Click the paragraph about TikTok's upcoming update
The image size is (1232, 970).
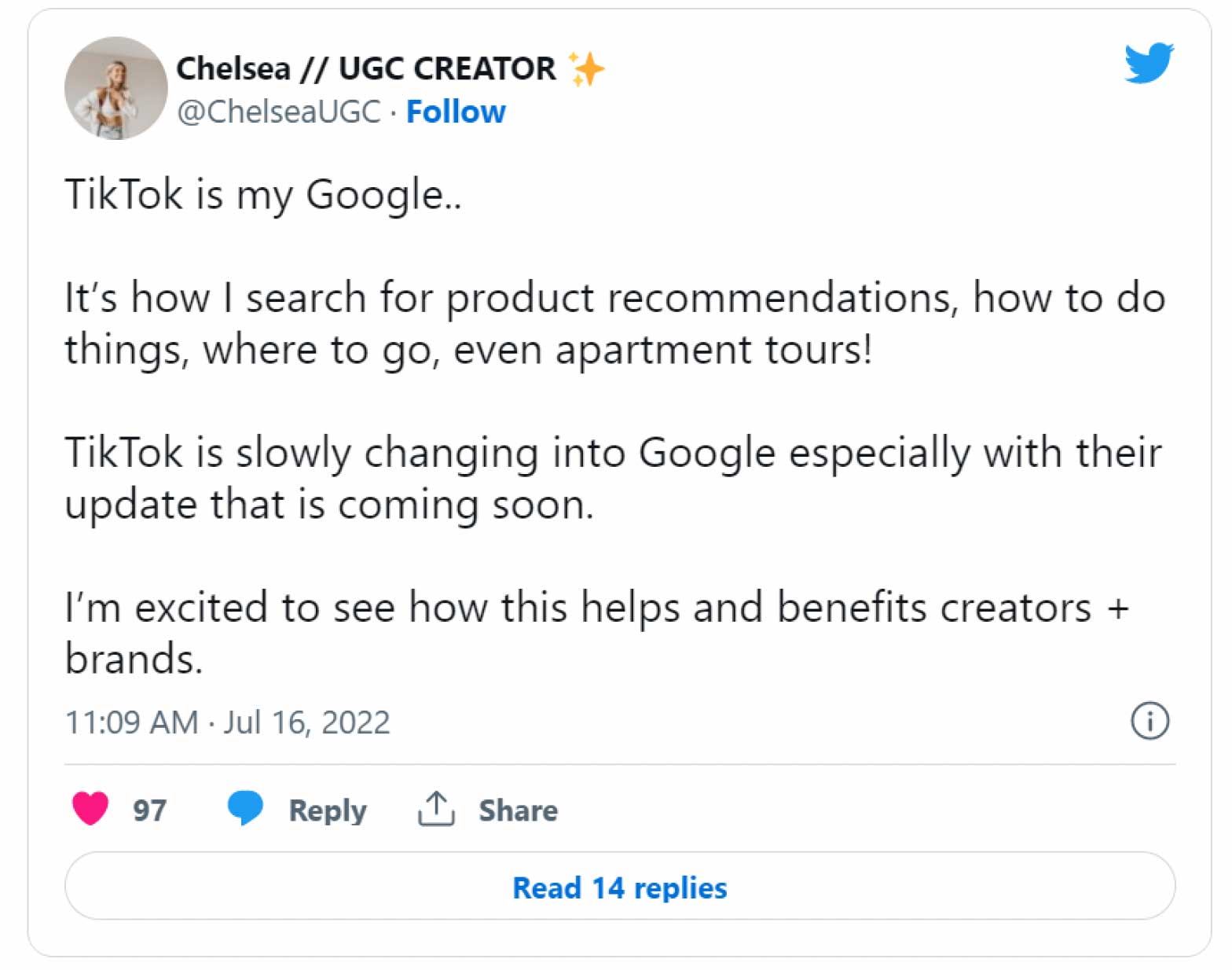(614, 478)
